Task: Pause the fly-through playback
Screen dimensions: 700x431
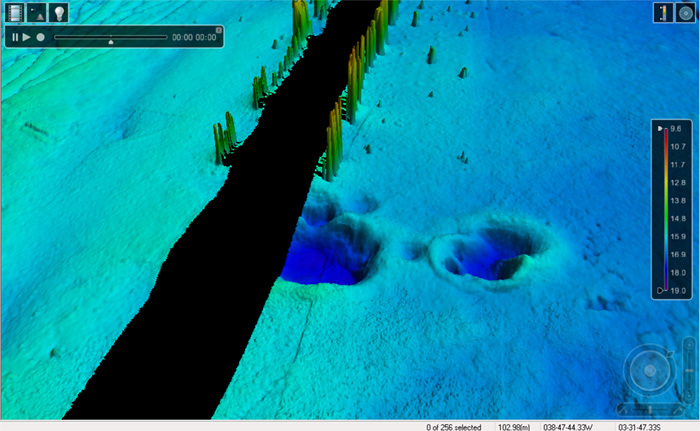Action: tap(15, 37)
